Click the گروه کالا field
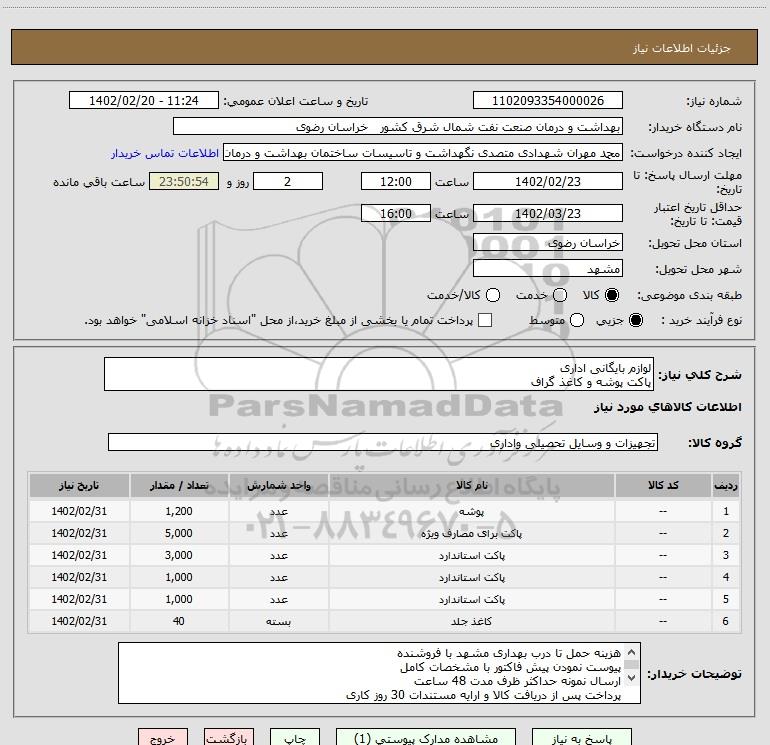This screenshot has width=770, height=745. (x=383, y=442)
